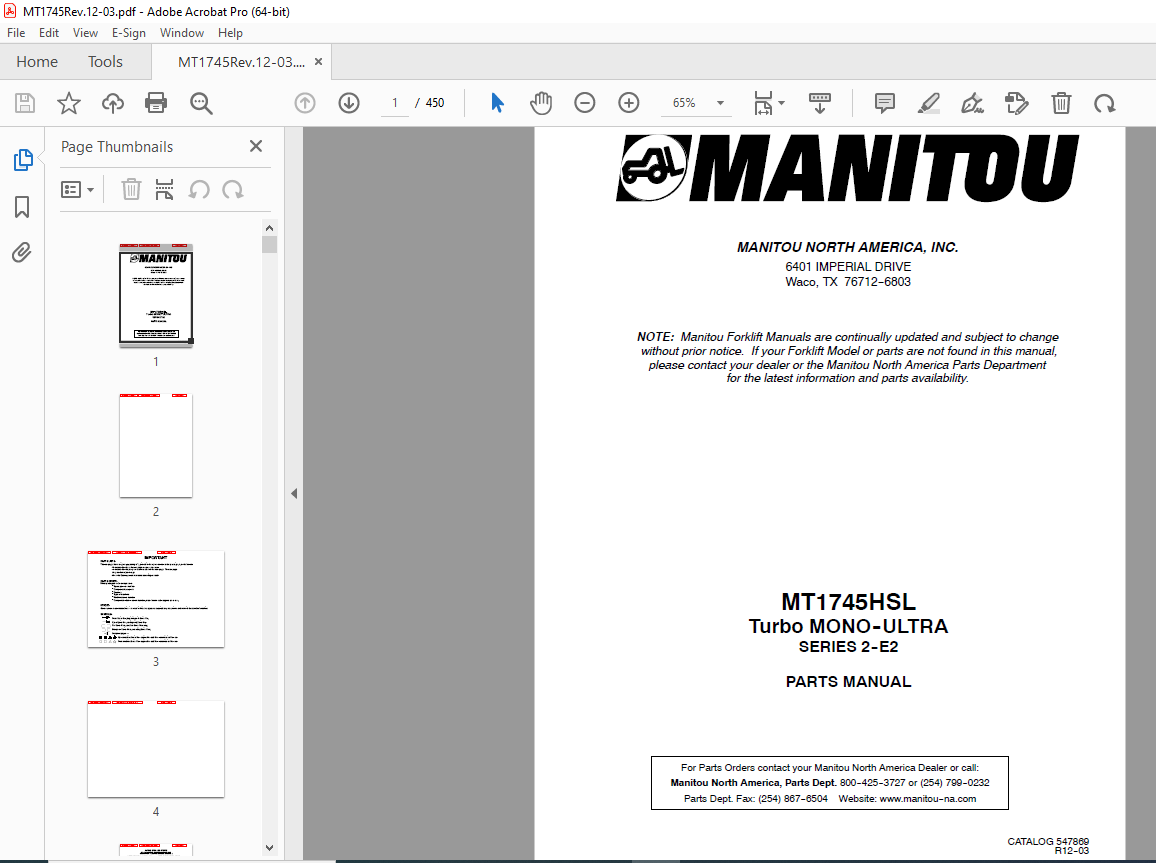Click "MANITOU NORTH AMERICA, INC." text
Screen dimensions: 1156x863
pos(848,247)
